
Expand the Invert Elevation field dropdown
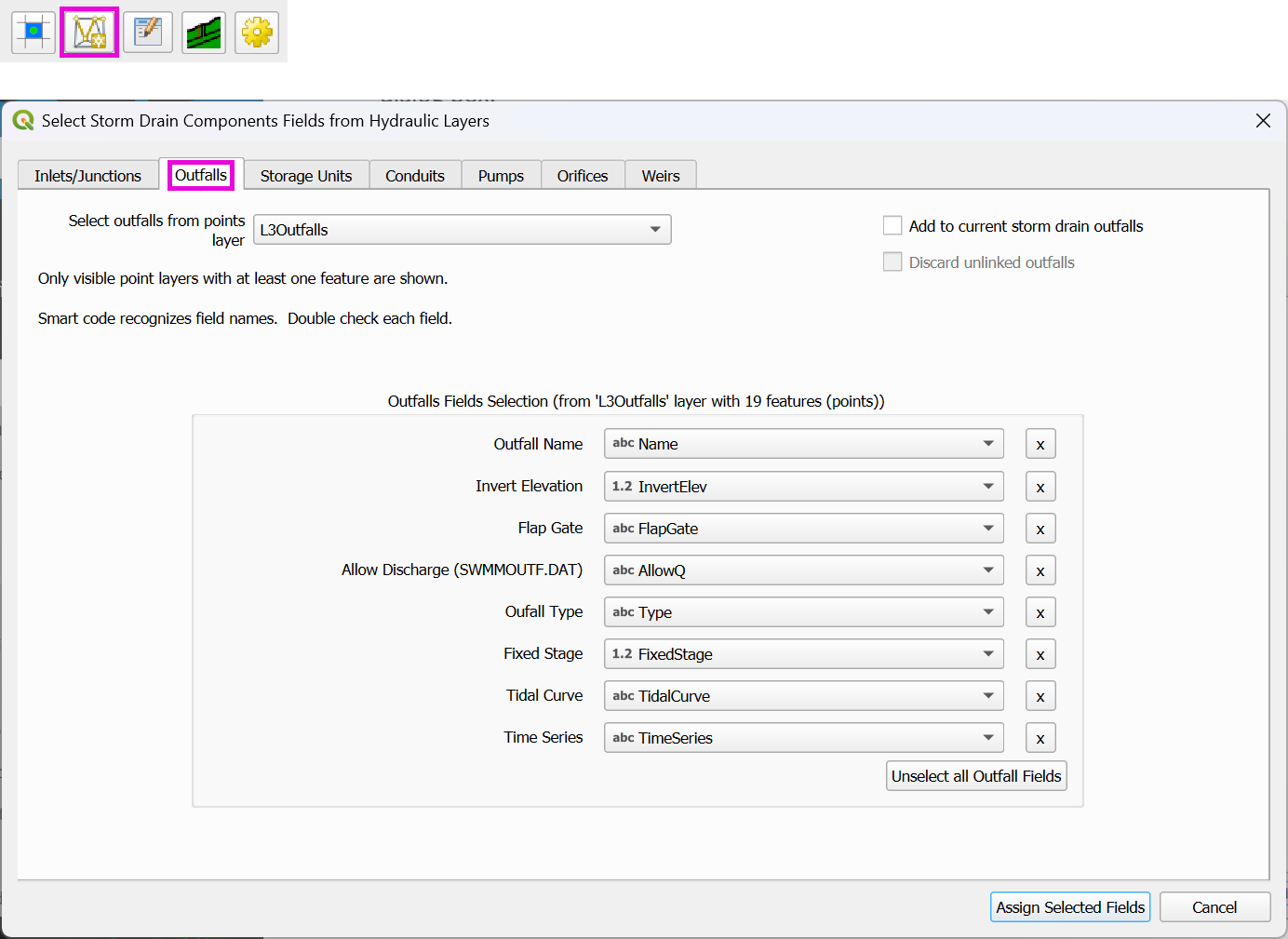pos(803,487)
